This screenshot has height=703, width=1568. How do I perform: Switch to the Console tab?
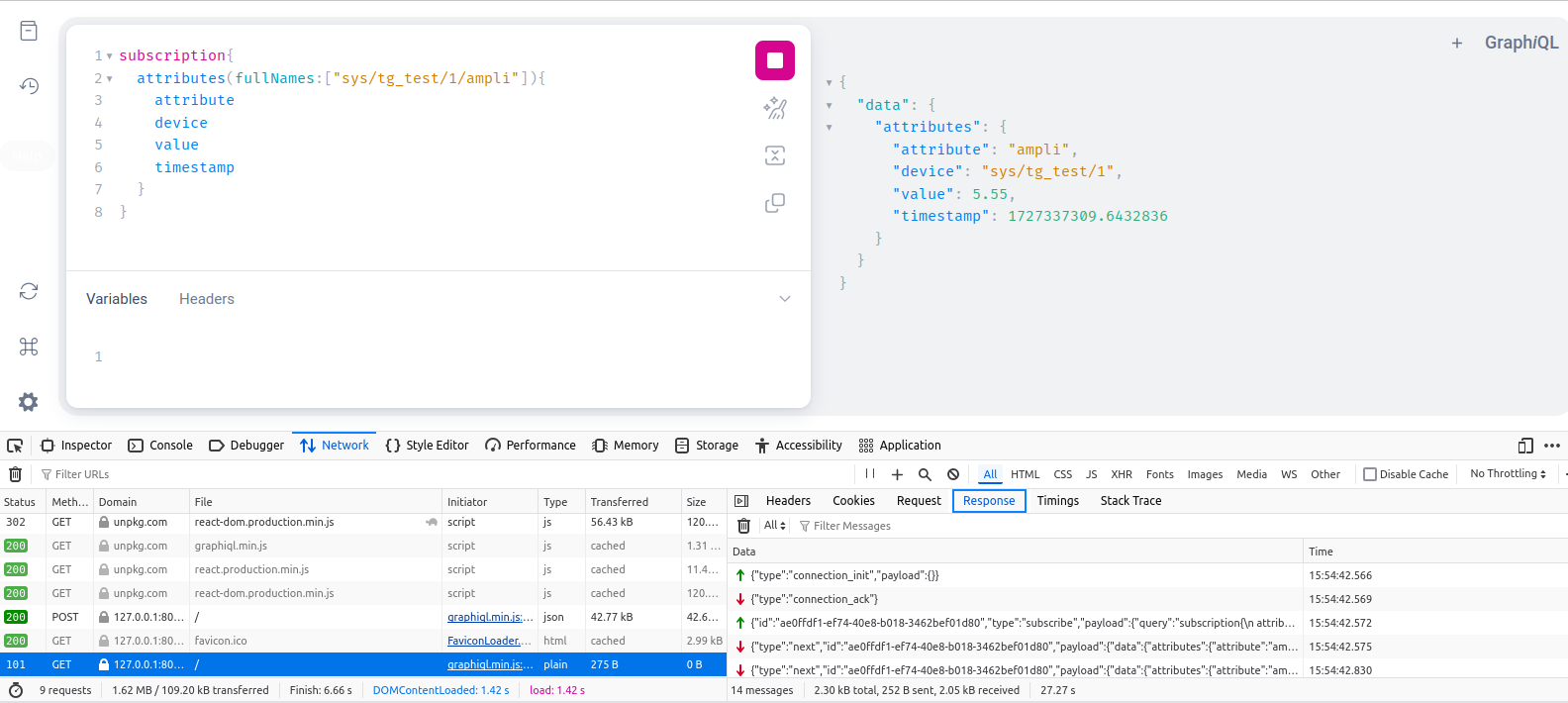click(160, 446)
